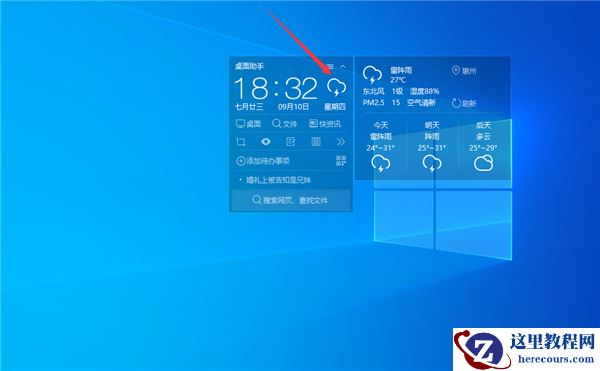Click the PM2.5 reading label
600x371 pixels.
coord(373,103)
